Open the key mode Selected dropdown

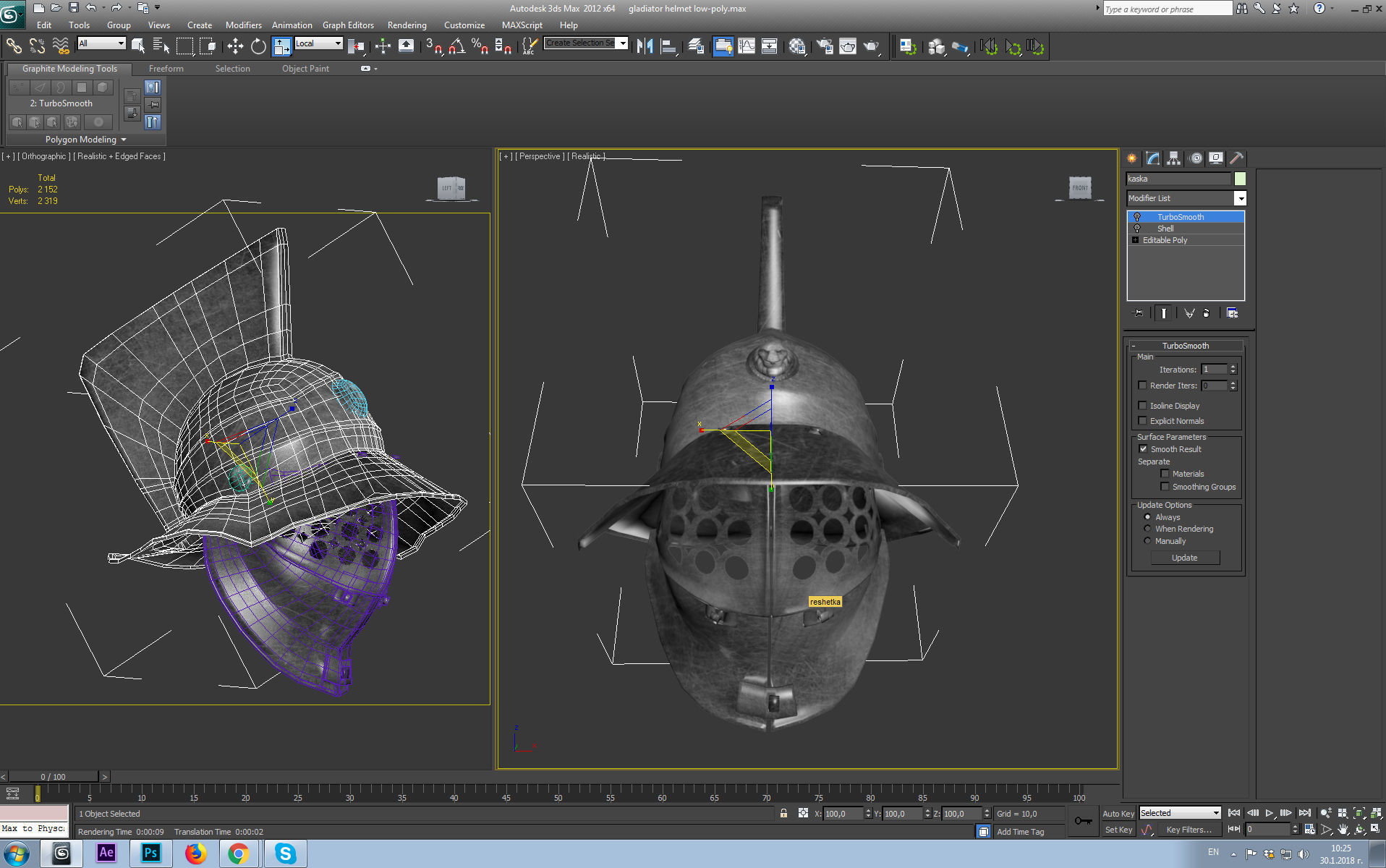pyautogui.click(x=1216, y=813)
